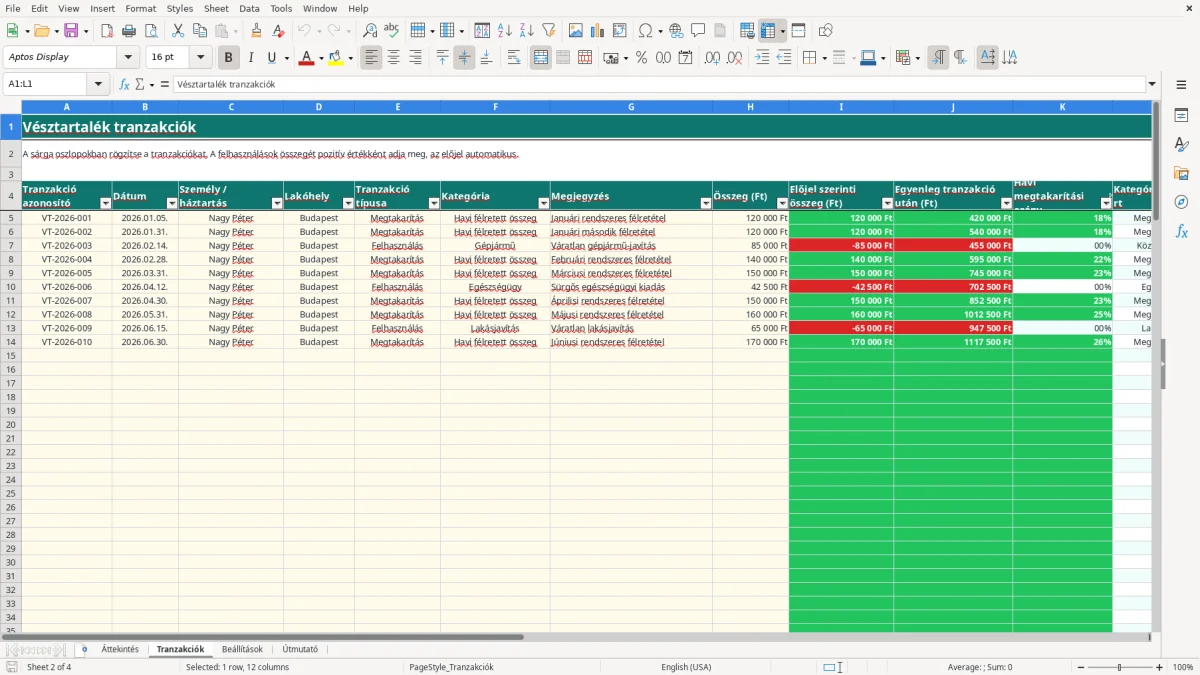This screenshot has height=675, width=1200.
Task: Insert a hyperlink
Action: pyautogui.click(x=676, y=31)
